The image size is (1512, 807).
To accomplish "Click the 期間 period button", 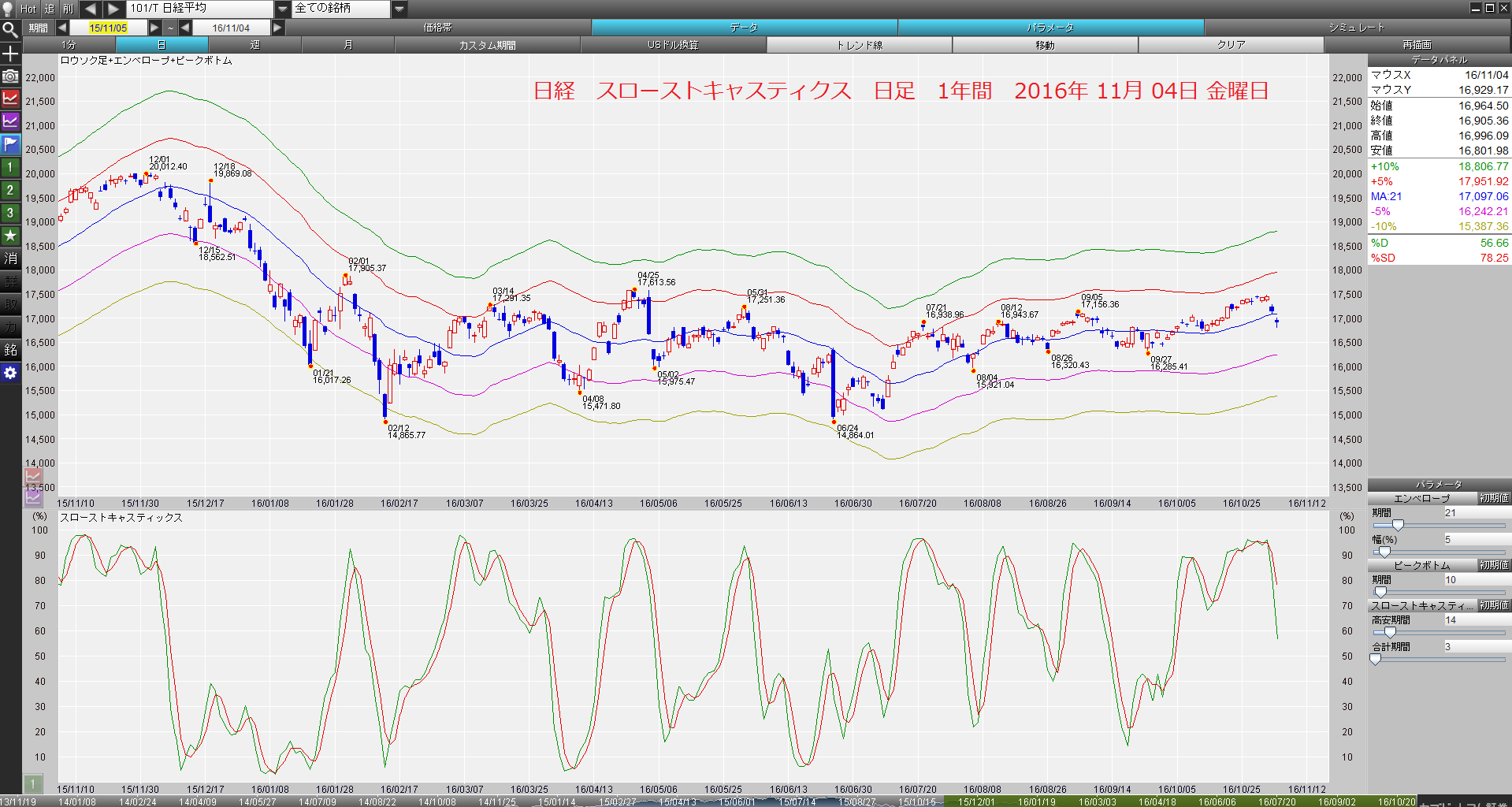I will [38, 28].
